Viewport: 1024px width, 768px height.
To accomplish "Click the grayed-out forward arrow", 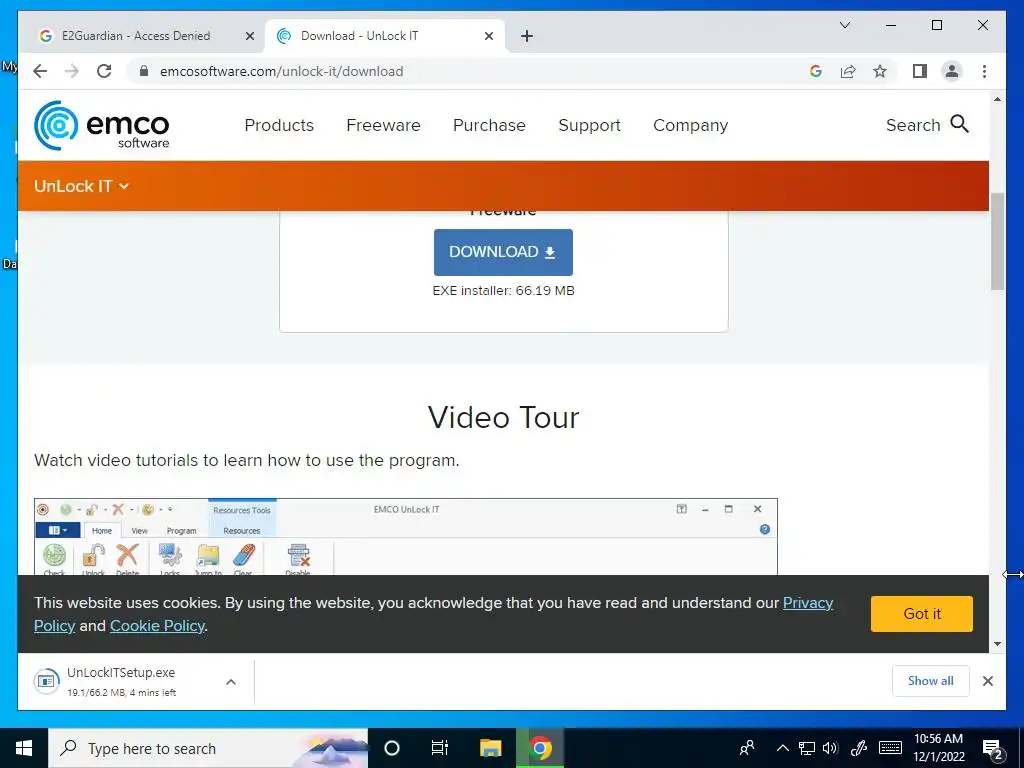I will (72, 71).
